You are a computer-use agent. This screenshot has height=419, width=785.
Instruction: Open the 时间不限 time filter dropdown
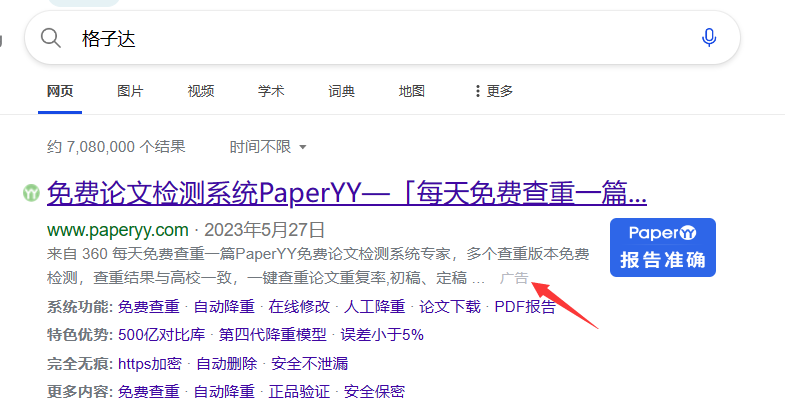(268, 147)
